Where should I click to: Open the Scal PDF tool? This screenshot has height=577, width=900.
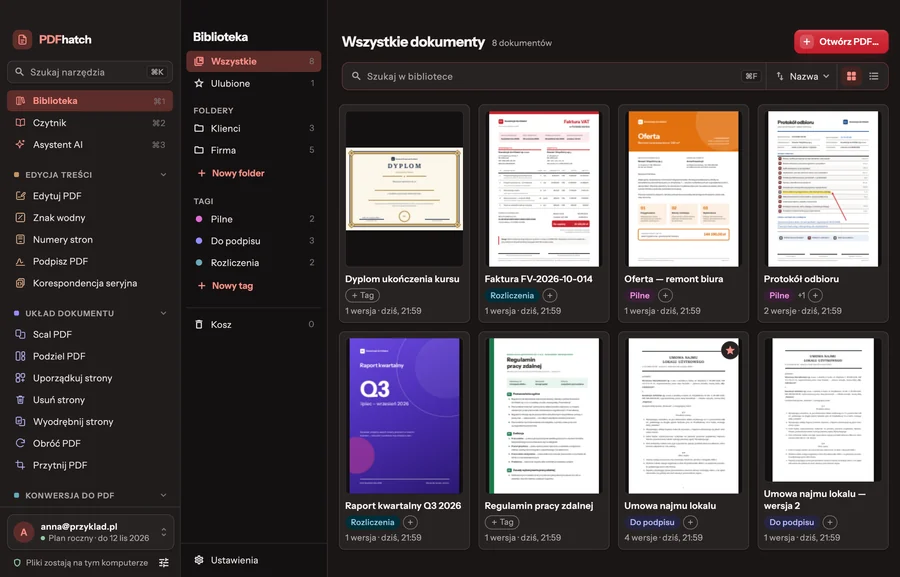point(90,334)
